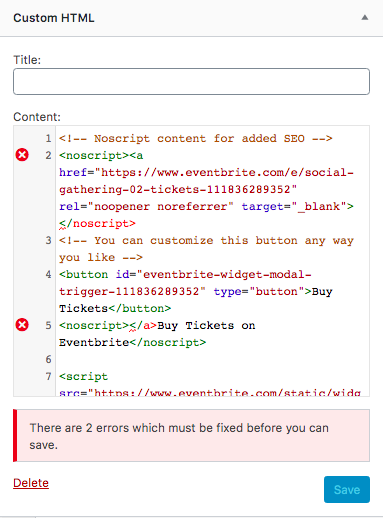Click line number 6 in the gutter
This screenshot has height=518, width=383.
tap(48, 359)
